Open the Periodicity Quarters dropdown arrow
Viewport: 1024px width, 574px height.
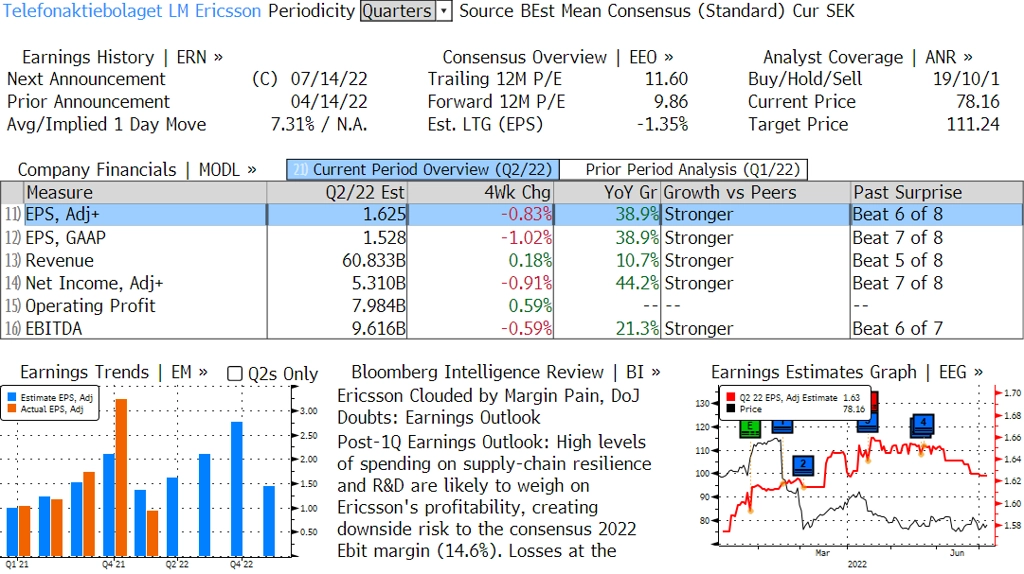[x=444, y=11]
